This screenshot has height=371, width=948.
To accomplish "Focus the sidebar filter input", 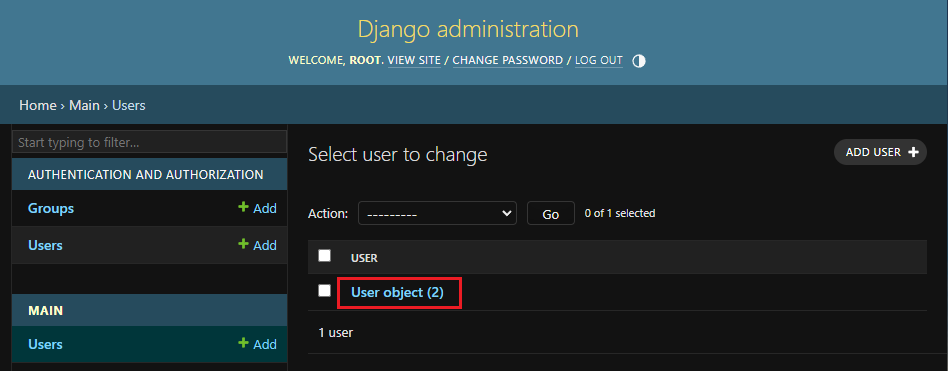I will (149, 143).
